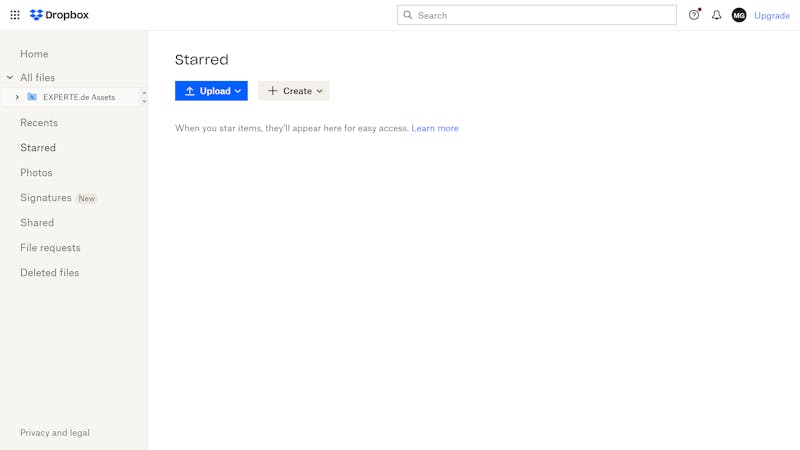Image resolution: width=800 pixels, height=450 pixels.
Task: Click the Dropbox logo
Action: tap(59, 15)
